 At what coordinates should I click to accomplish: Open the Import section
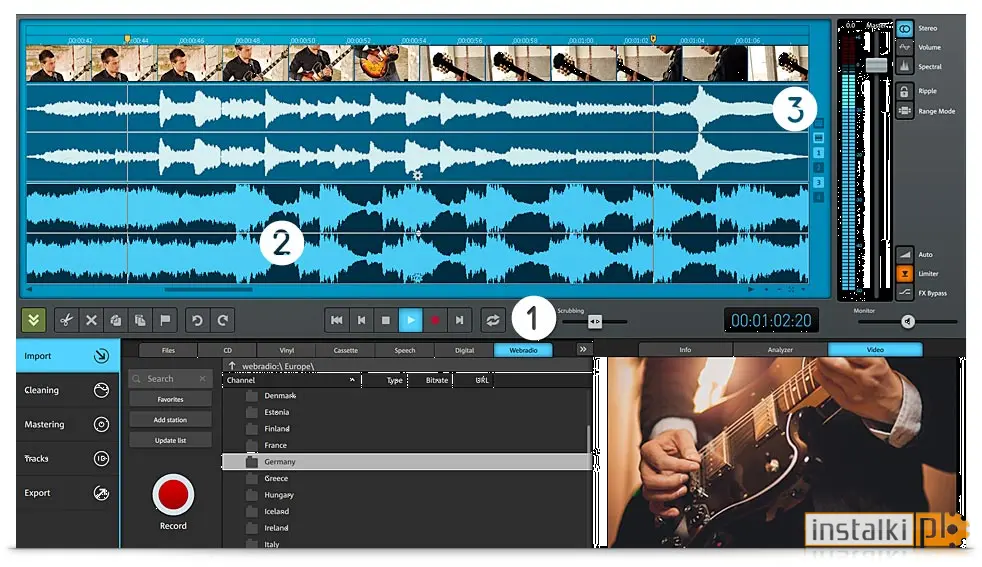[x=68, y=356]
